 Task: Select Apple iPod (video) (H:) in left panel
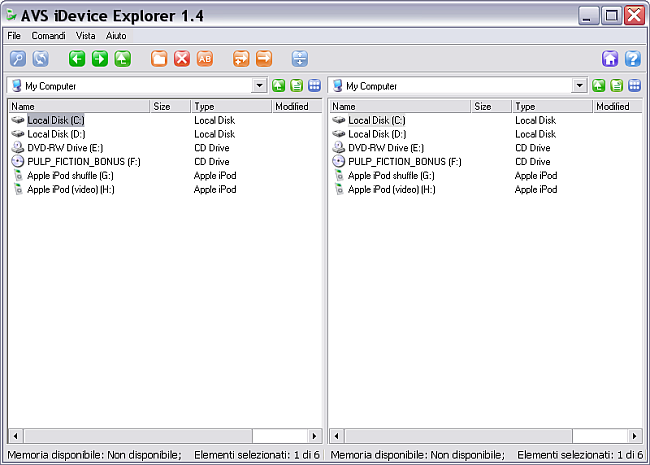71,189
